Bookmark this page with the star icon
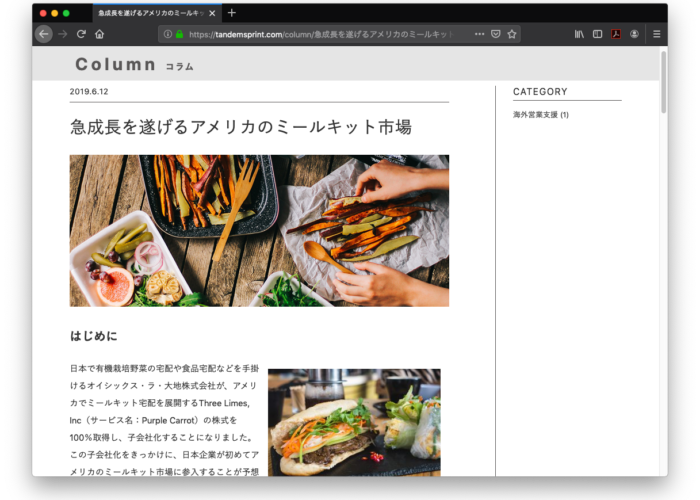Screen dimensions: 700x500 click(x=512, y=34)
